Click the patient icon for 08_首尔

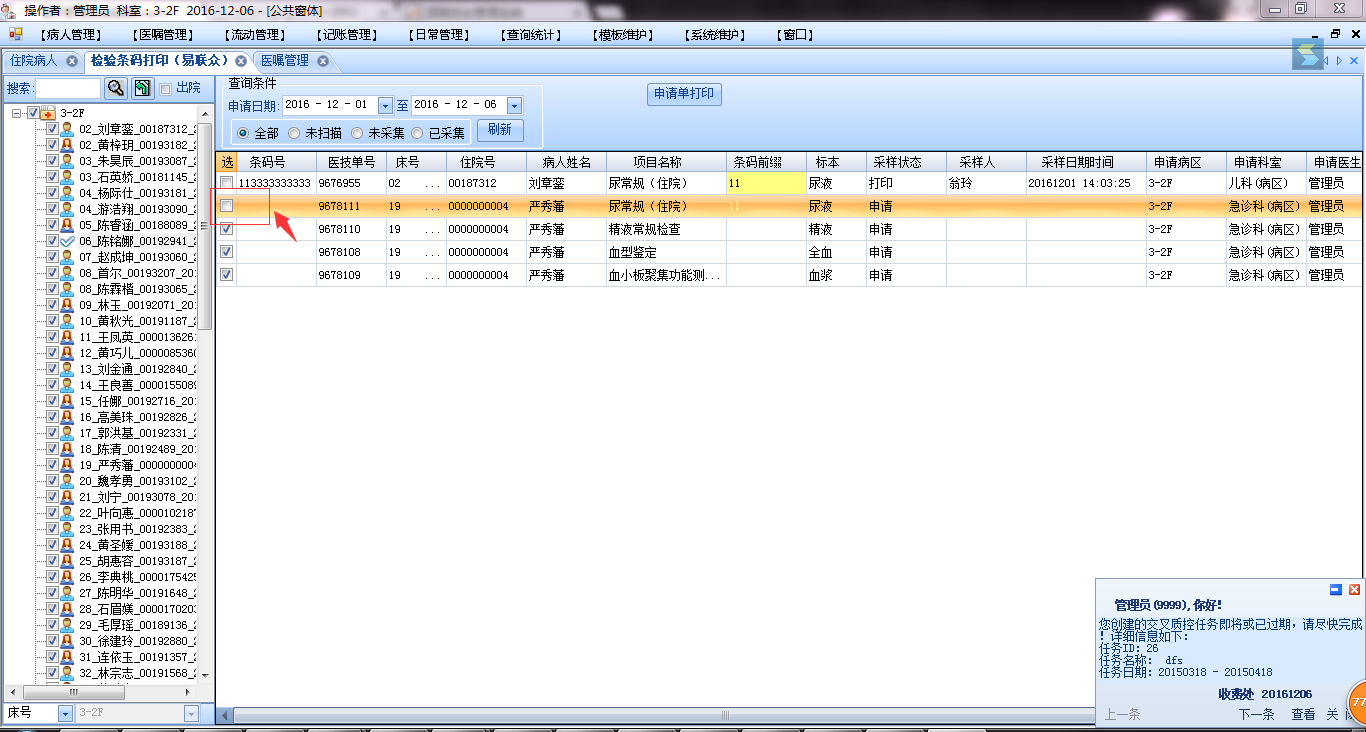coord(67,273)
